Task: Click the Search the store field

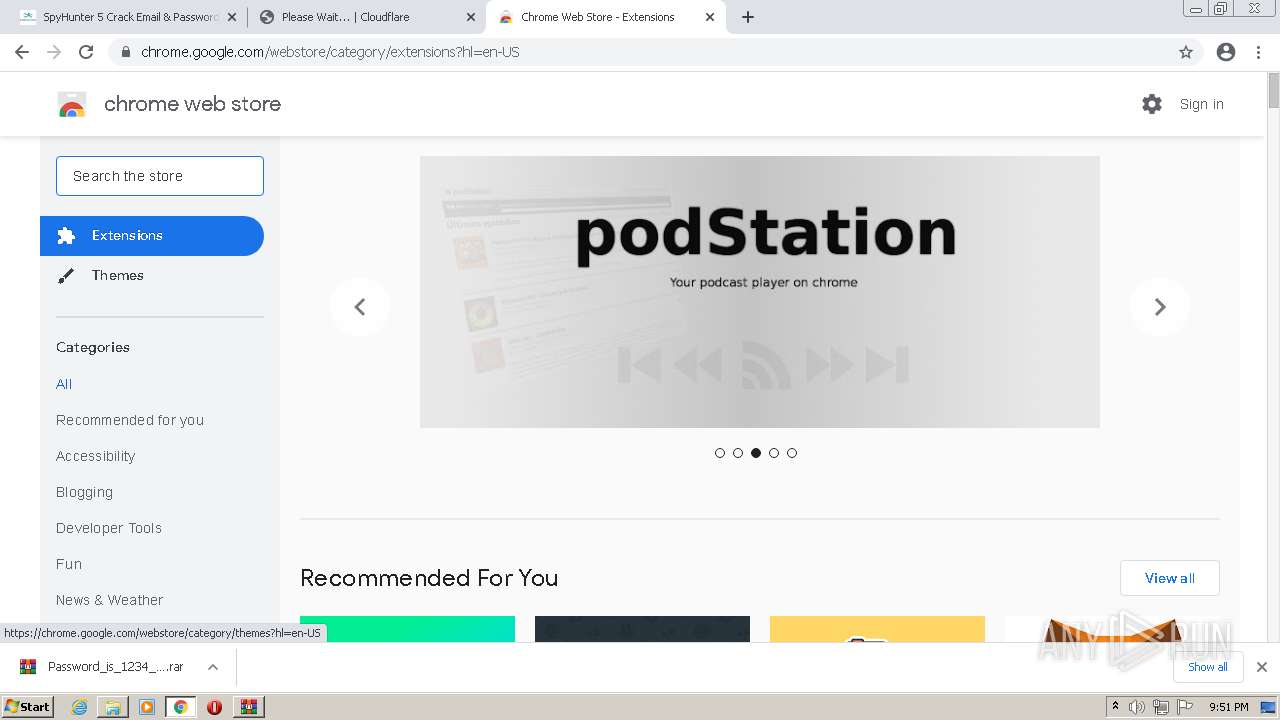Action: point(160,176)
